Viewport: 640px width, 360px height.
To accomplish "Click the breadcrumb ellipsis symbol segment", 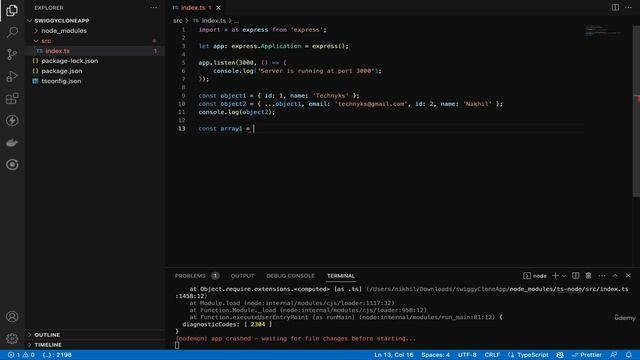I will coord(236,21).
